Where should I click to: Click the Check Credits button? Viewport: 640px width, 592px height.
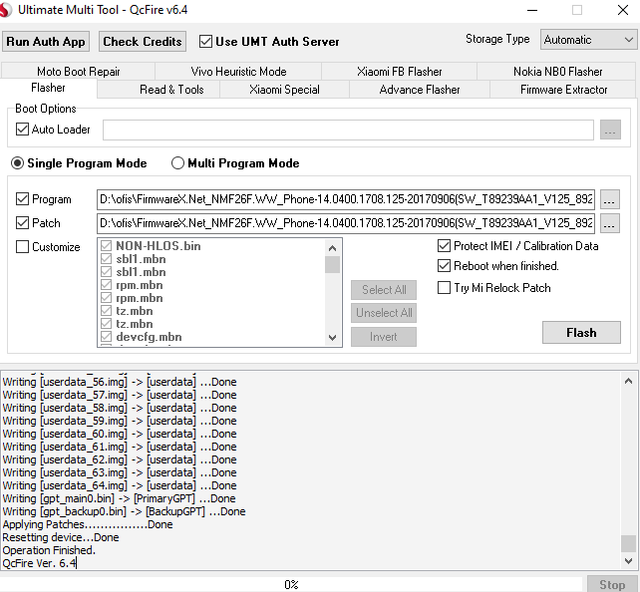pyautogui.click(x=142, y=42)
